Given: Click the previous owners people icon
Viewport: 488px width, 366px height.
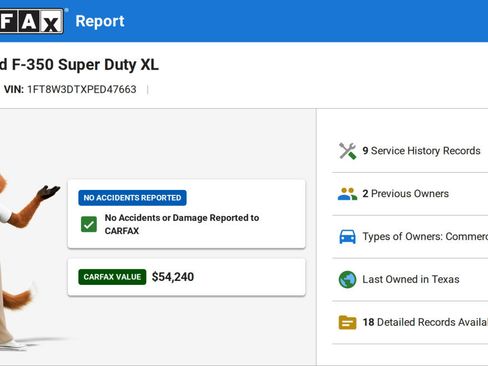Looking at the screenshot, I should tap(347, 194).
